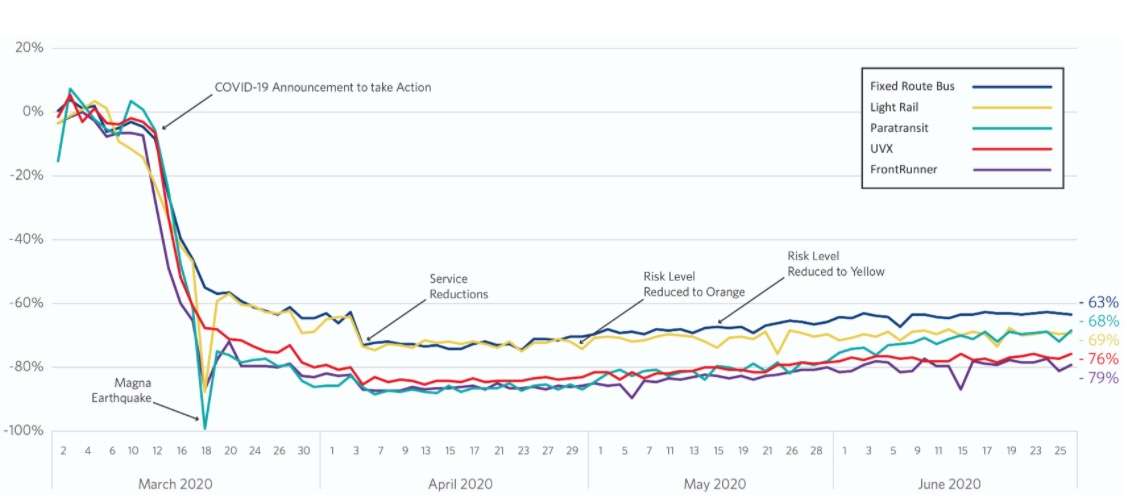Click the 63% end-of-line value
Image resolution: width=1138 pixels, height=502 pixels.
pyautogui.click(x=1103, y=303)
